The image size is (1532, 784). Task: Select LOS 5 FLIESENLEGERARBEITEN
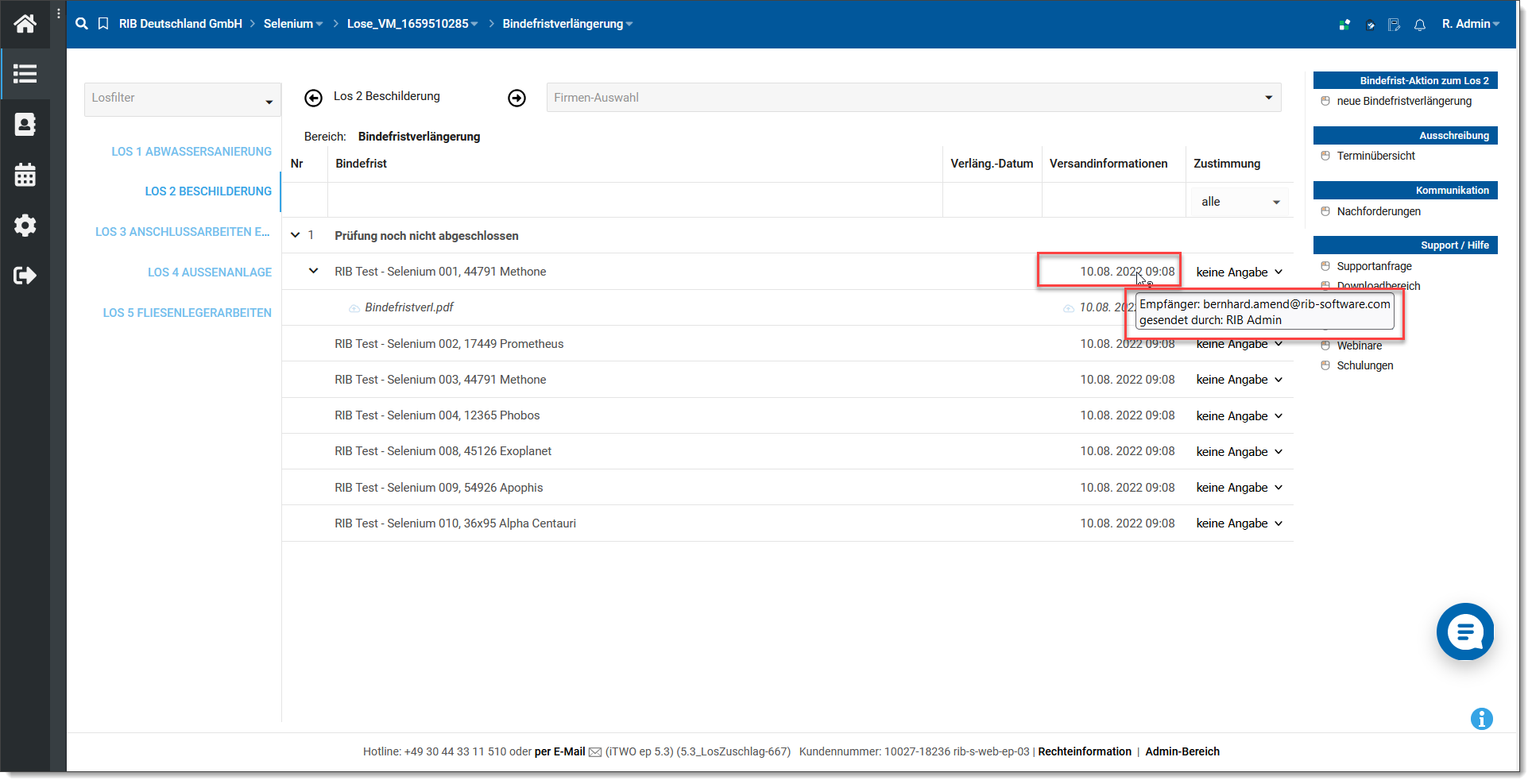[188, 313]
